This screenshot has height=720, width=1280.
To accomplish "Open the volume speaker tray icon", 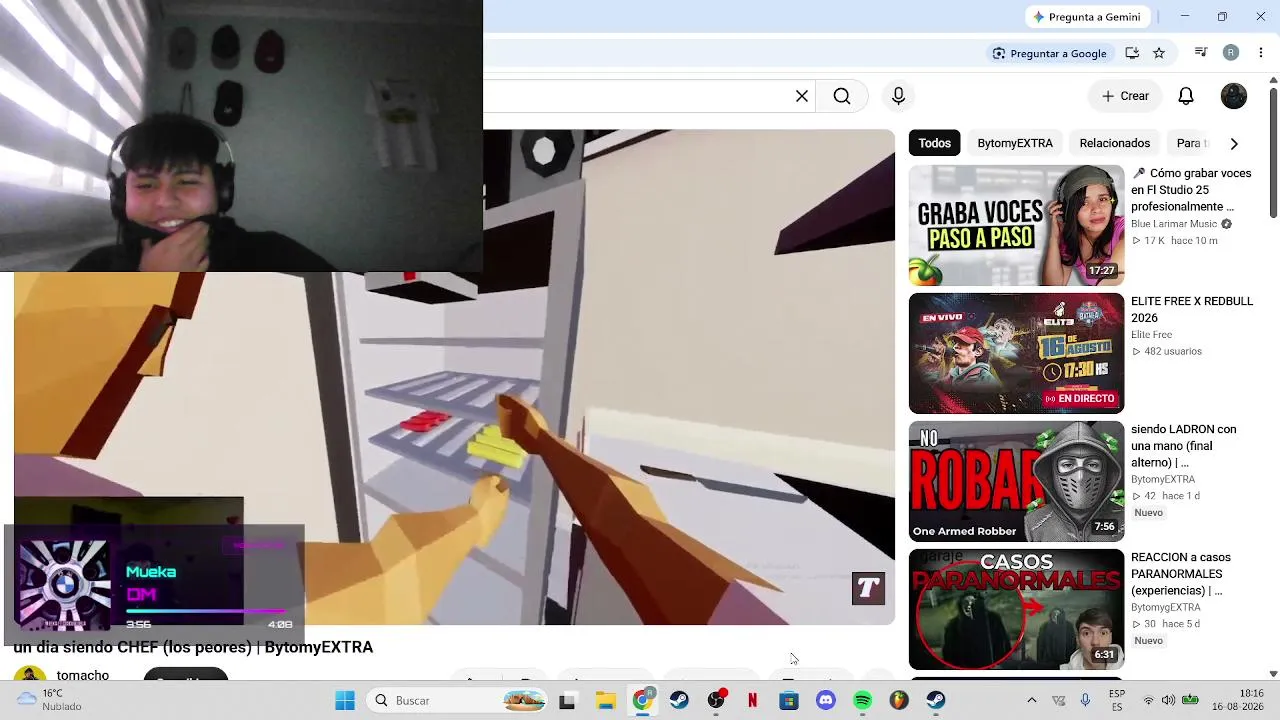I will tap(1169, 700).
